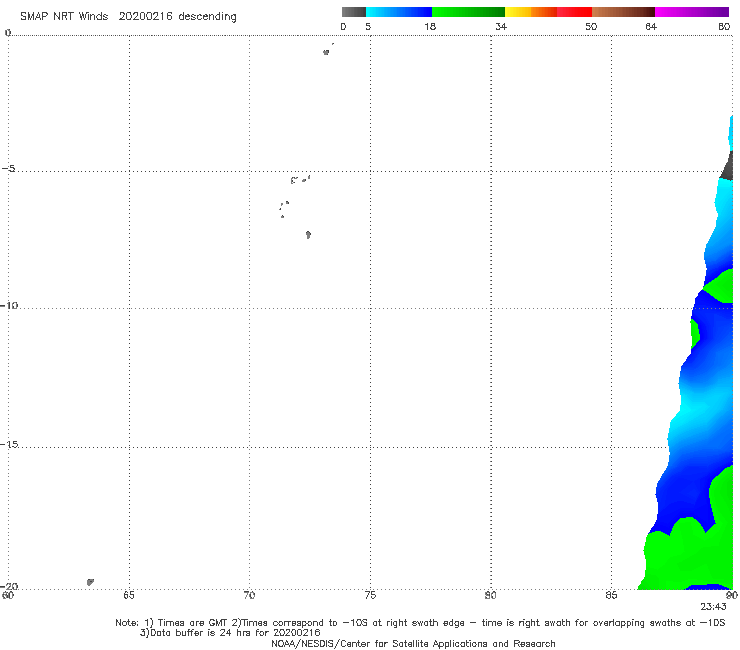The width and height of the screenshot is (740, 650).
Task: Click the longitude label '85'
Action: click(x=611, y=595)
